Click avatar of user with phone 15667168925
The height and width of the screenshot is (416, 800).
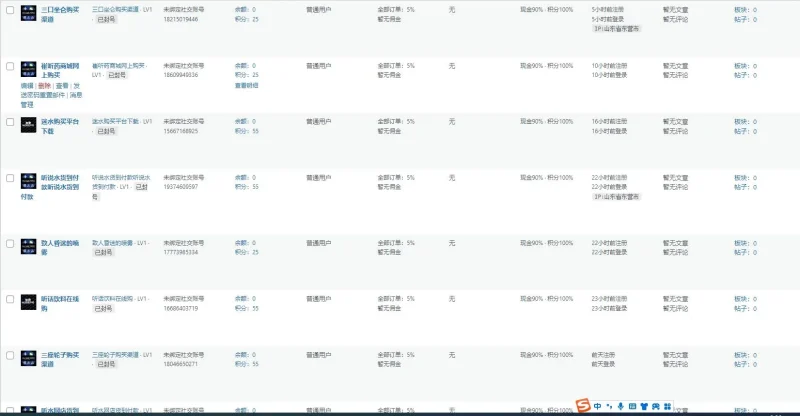(29, 125)
